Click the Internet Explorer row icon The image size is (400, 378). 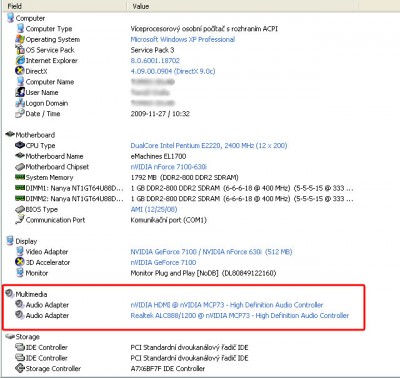20,60
